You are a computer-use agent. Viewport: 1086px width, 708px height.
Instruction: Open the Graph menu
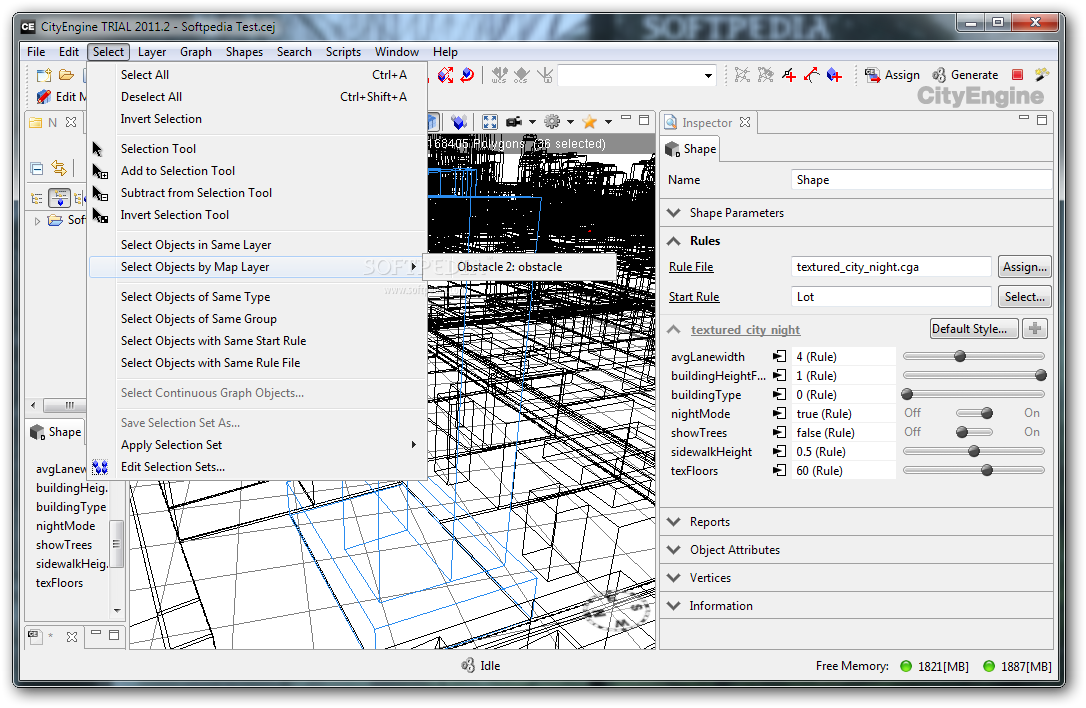[196, 52]
